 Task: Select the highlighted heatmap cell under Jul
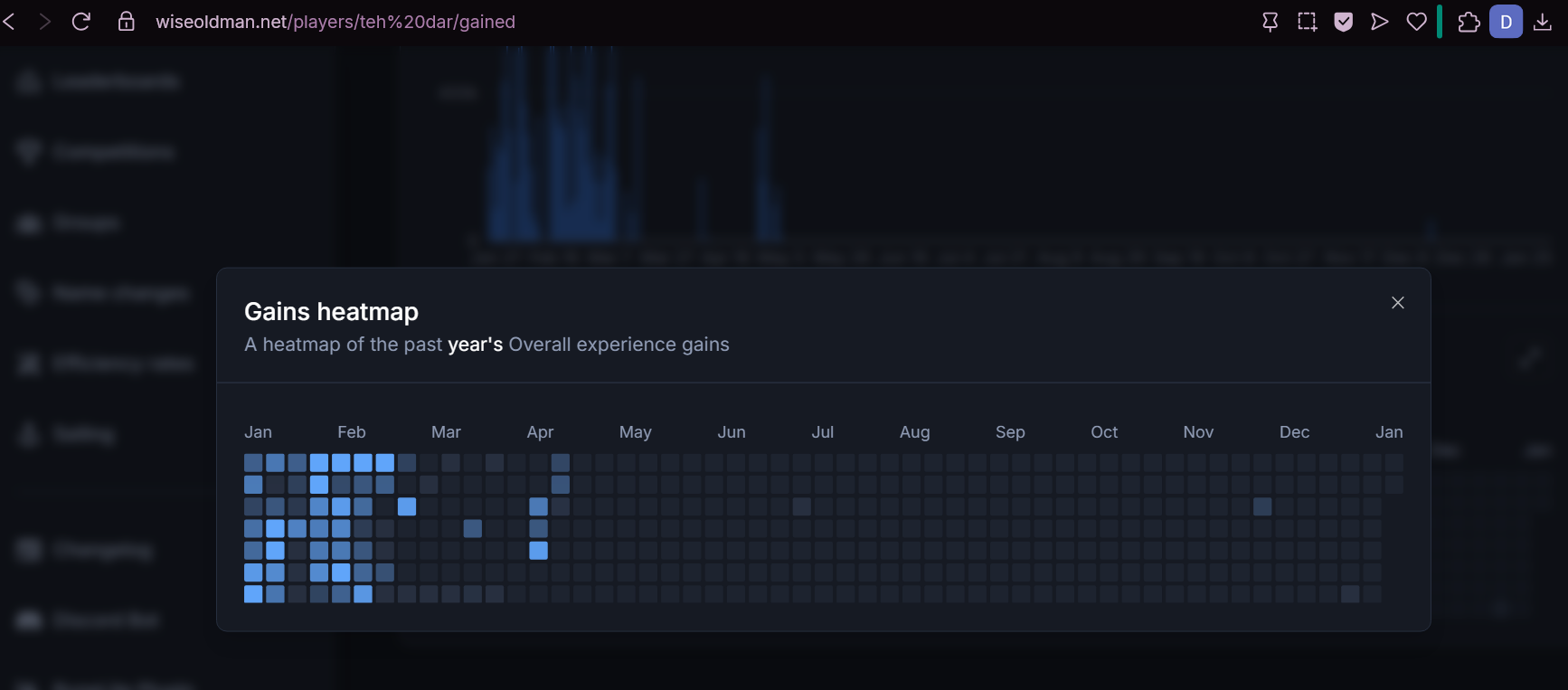pyautogui.click(x=801, y=506)
